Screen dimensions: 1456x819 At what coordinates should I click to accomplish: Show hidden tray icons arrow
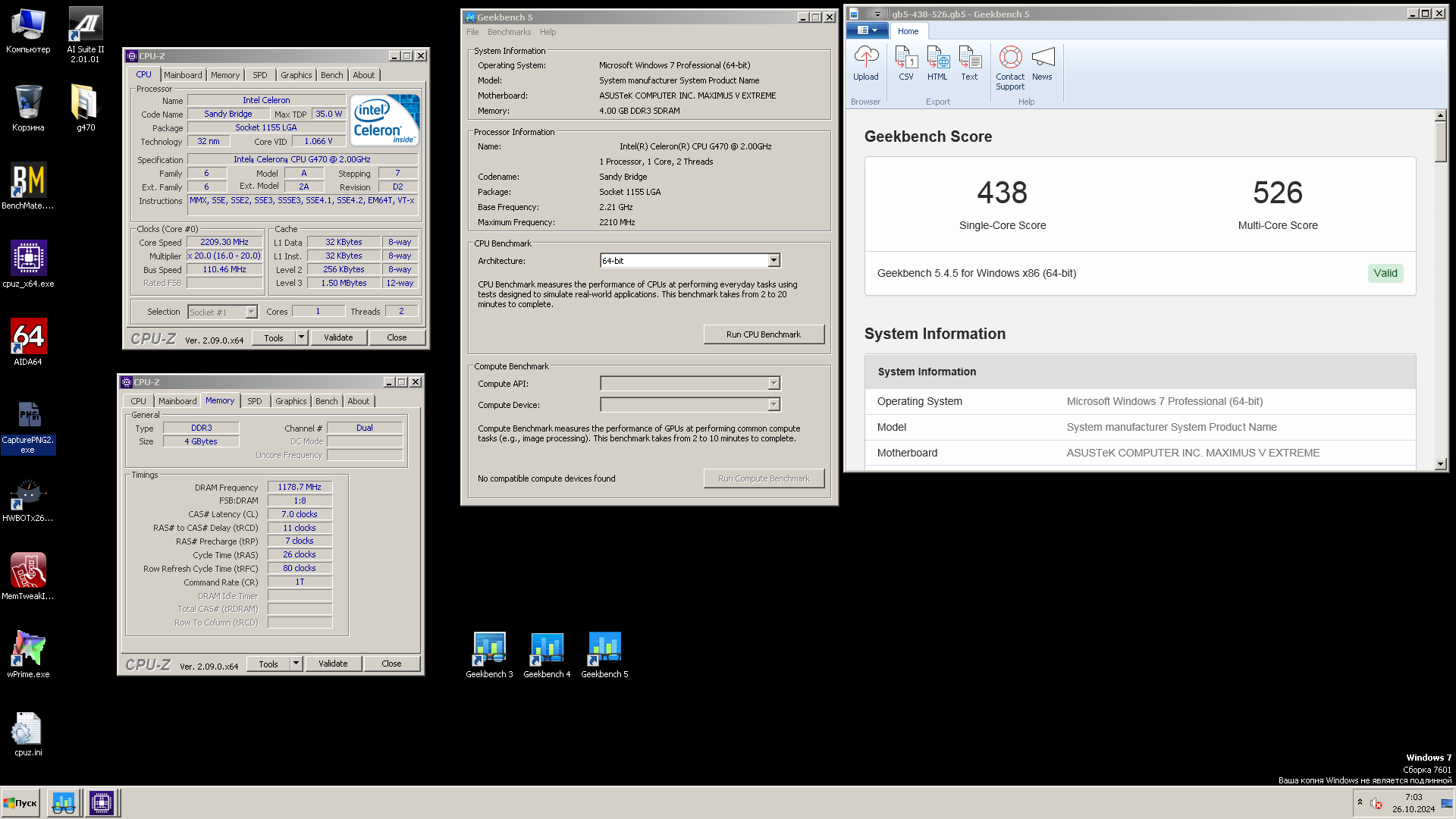coord(1360,802)
